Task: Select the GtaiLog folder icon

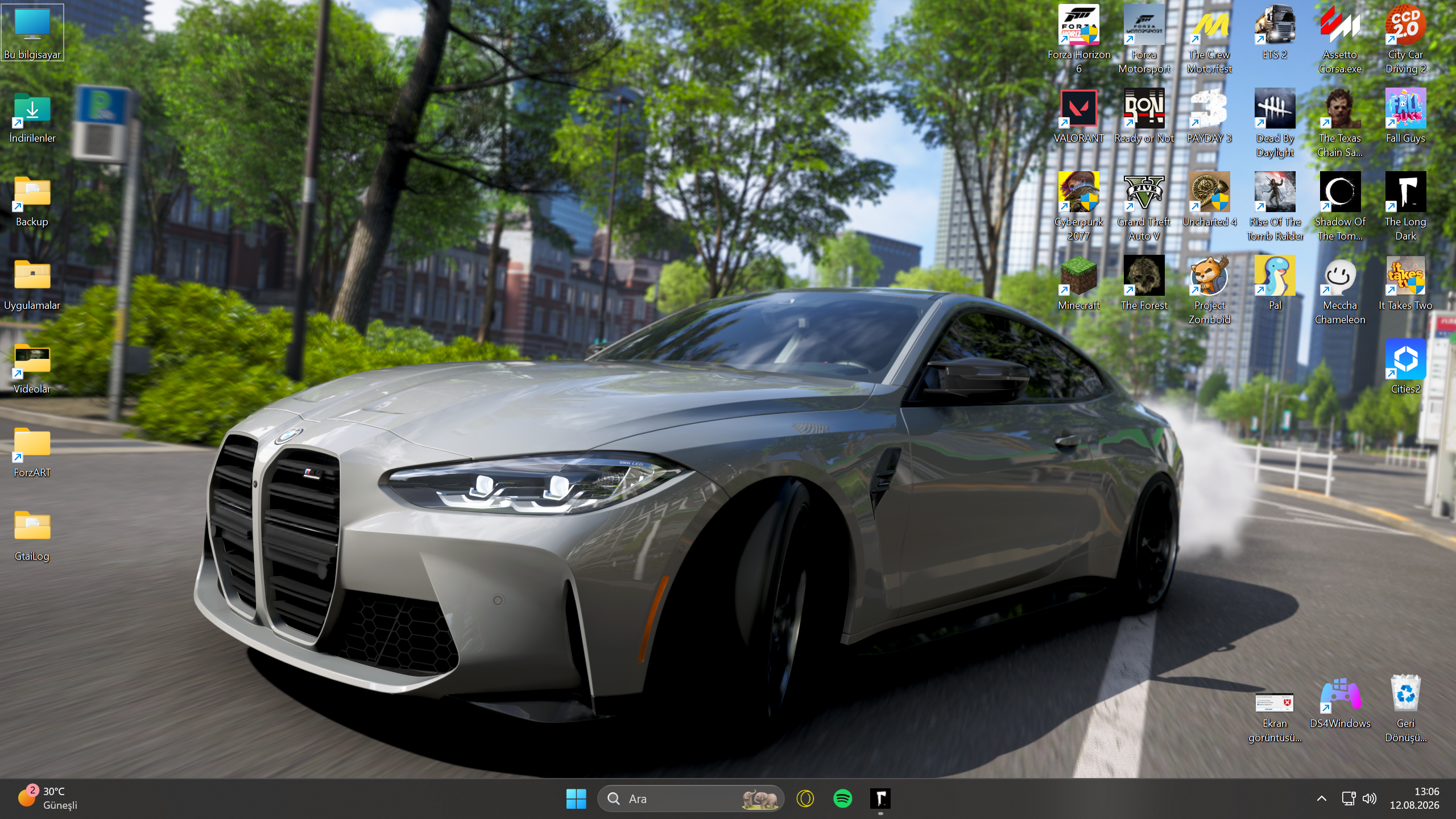Action: [32, 536]
